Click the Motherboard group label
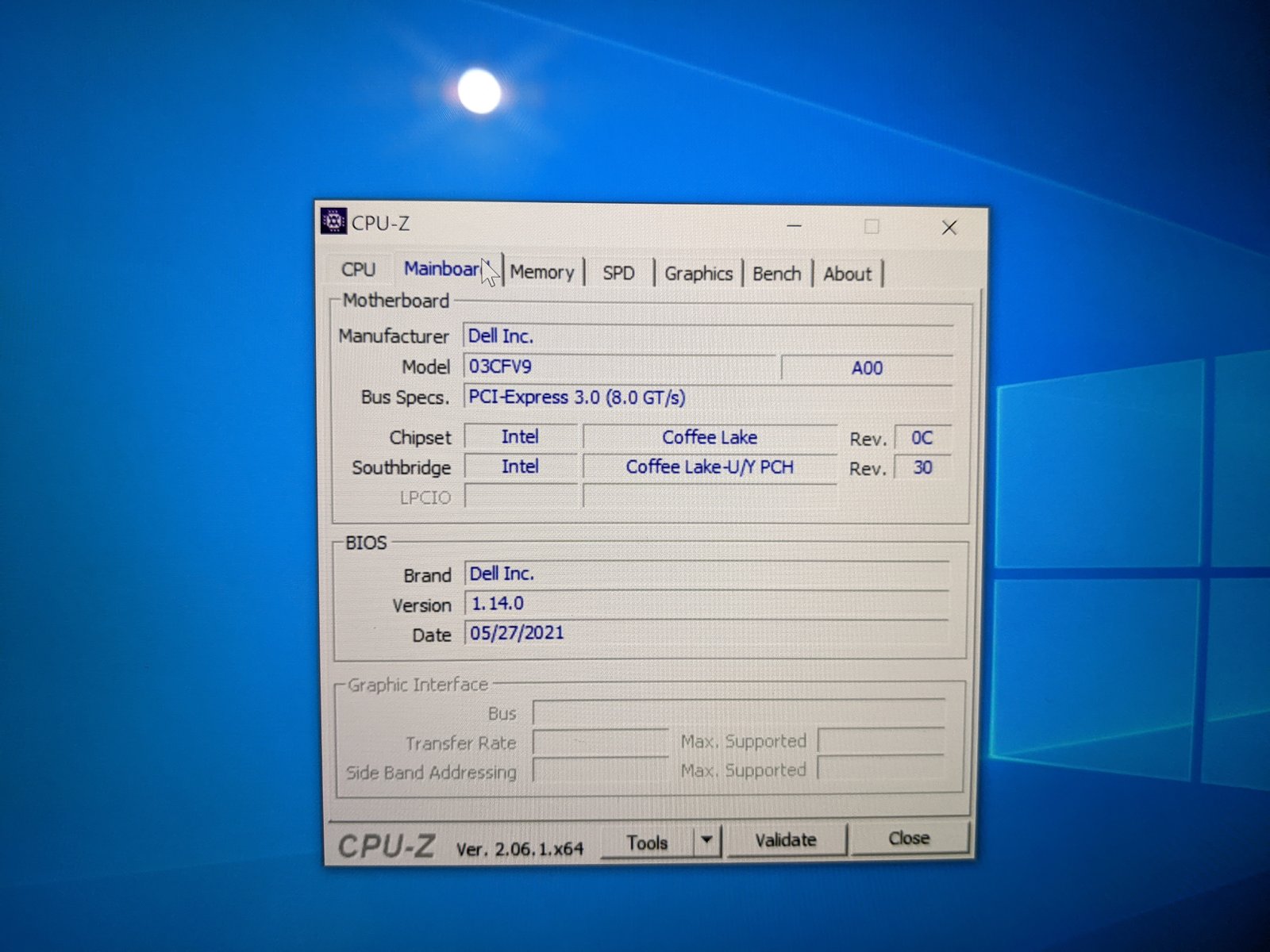 [x=396, y=301]
